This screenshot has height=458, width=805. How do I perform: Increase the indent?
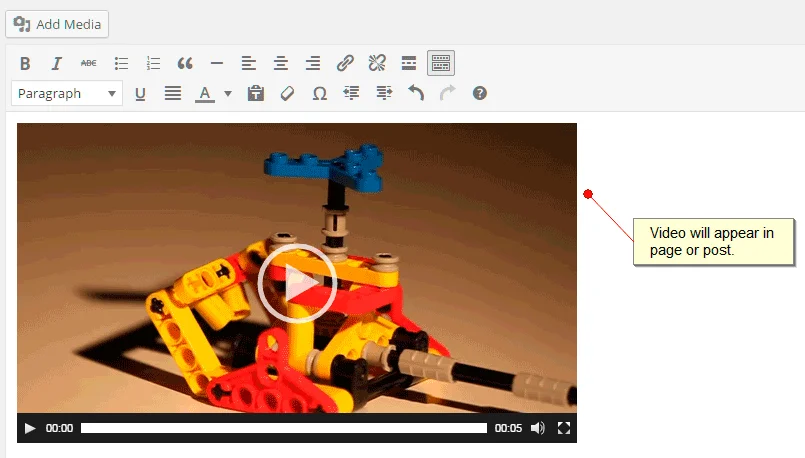coord(384,93)
